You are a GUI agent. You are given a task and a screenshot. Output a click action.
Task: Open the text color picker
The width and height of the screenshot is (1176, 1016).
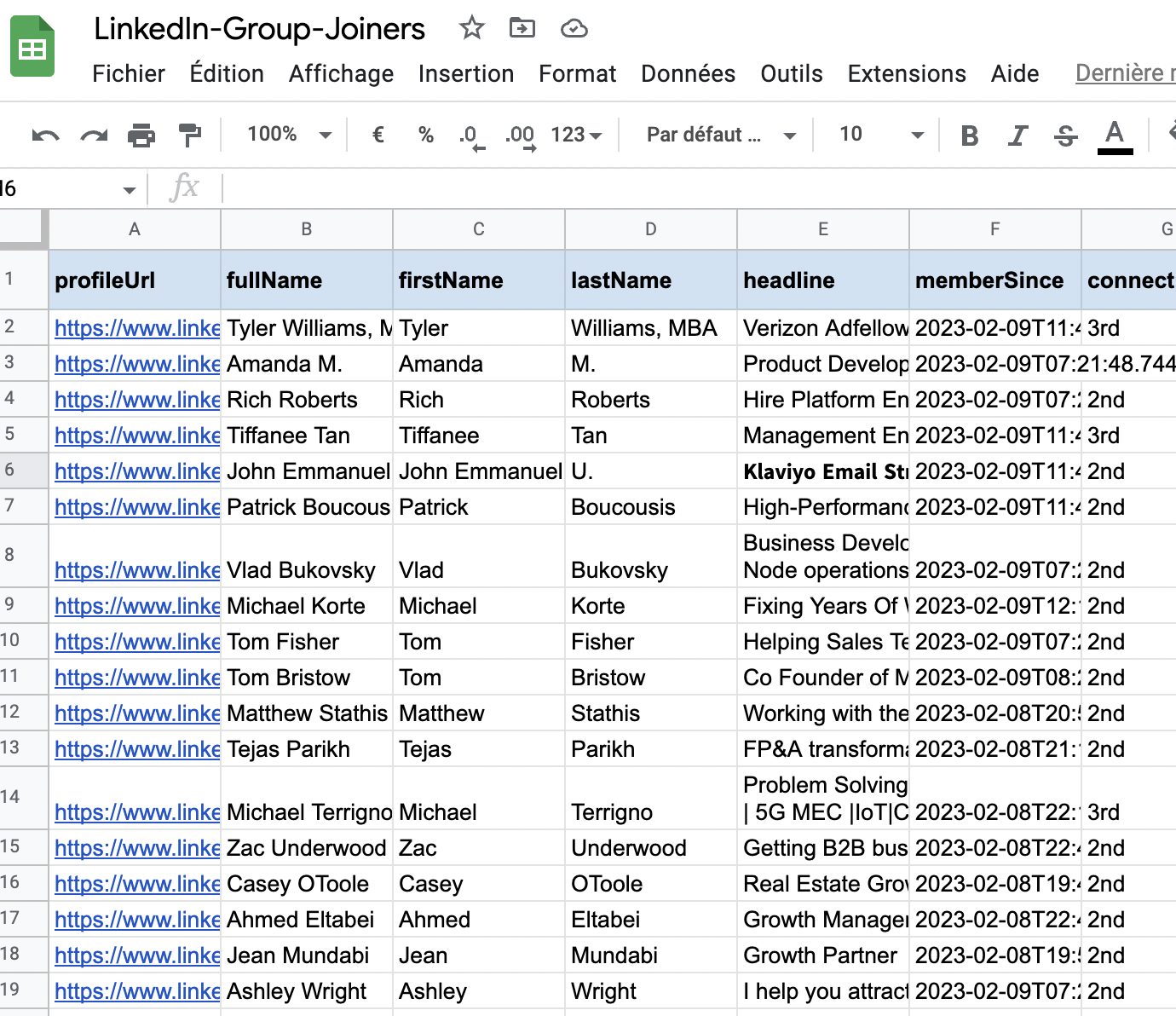[1114, 136]
